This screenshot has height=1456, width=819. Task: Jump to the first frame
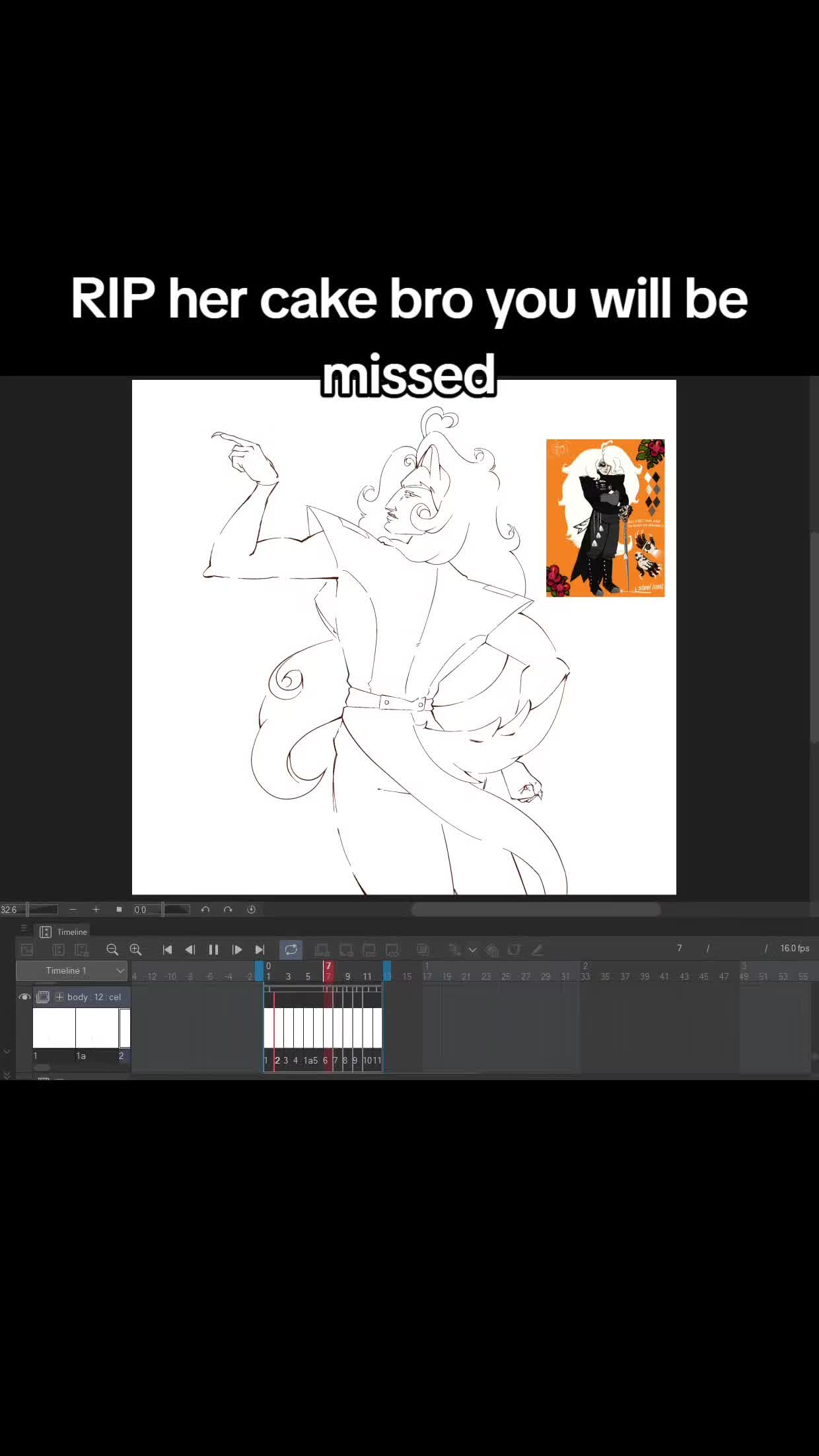coord(167,949)
